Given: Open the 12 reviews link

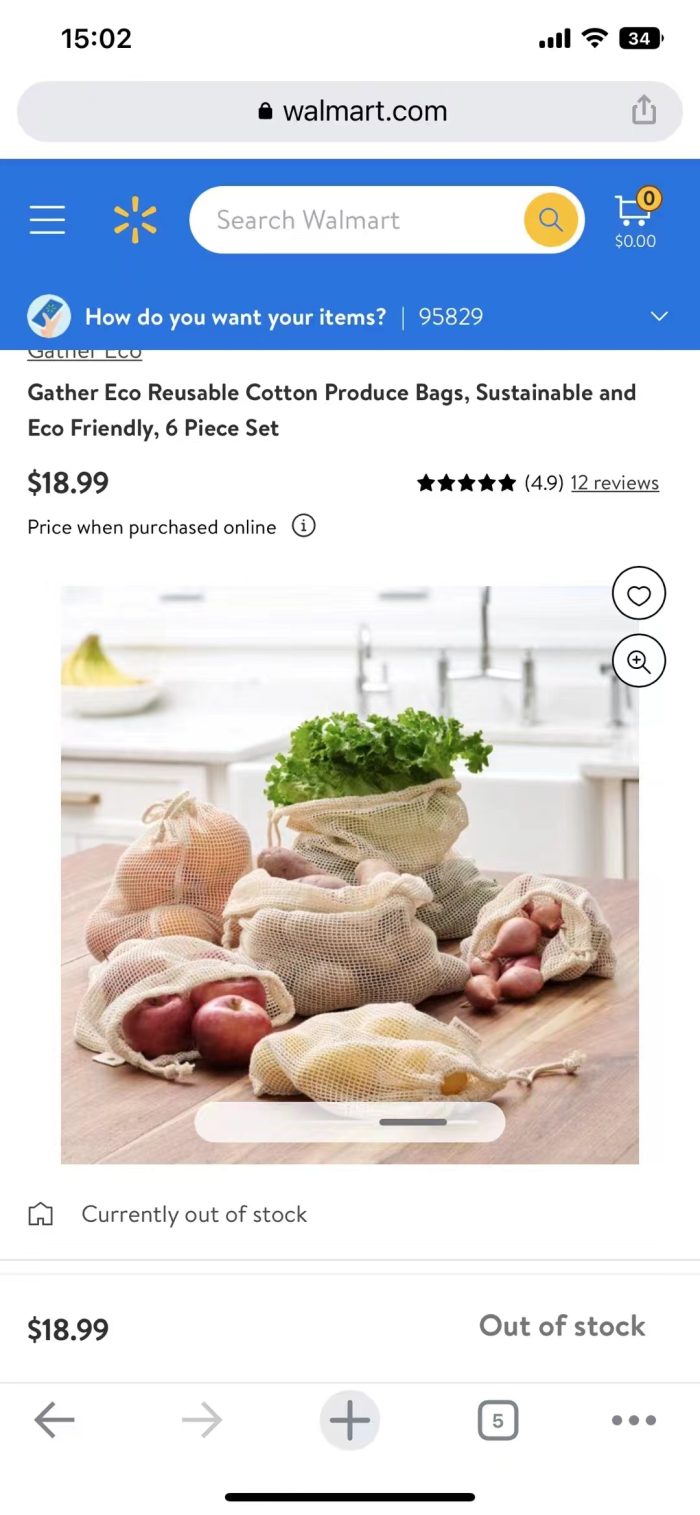Looking at the screenshot, I should 615,483.
